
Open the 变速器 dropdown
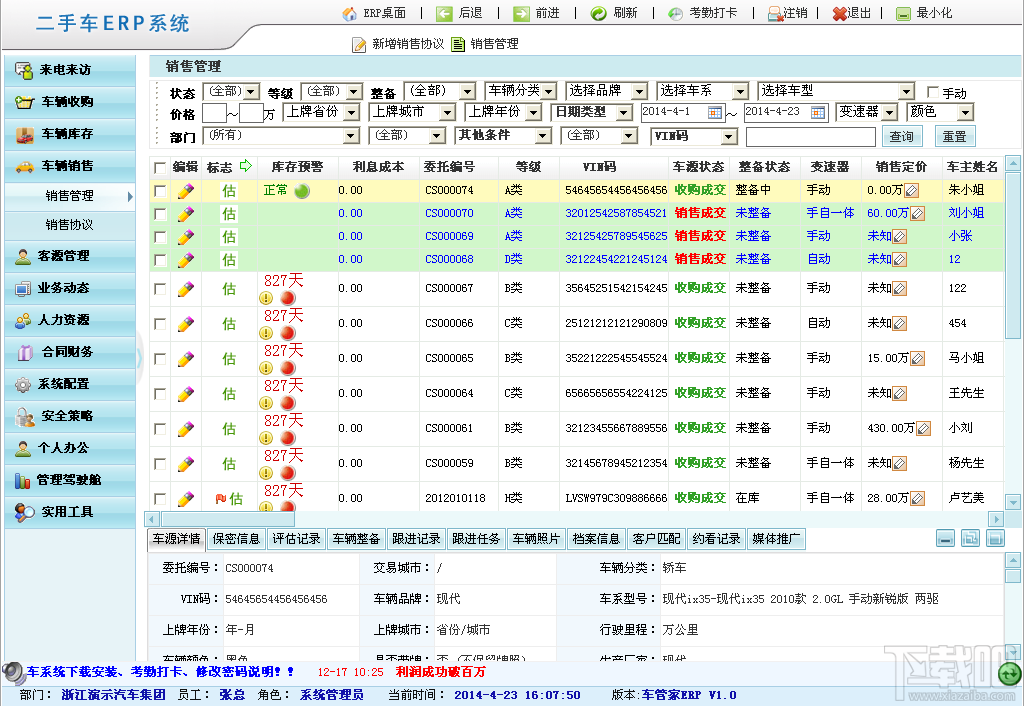click(866, 112)
